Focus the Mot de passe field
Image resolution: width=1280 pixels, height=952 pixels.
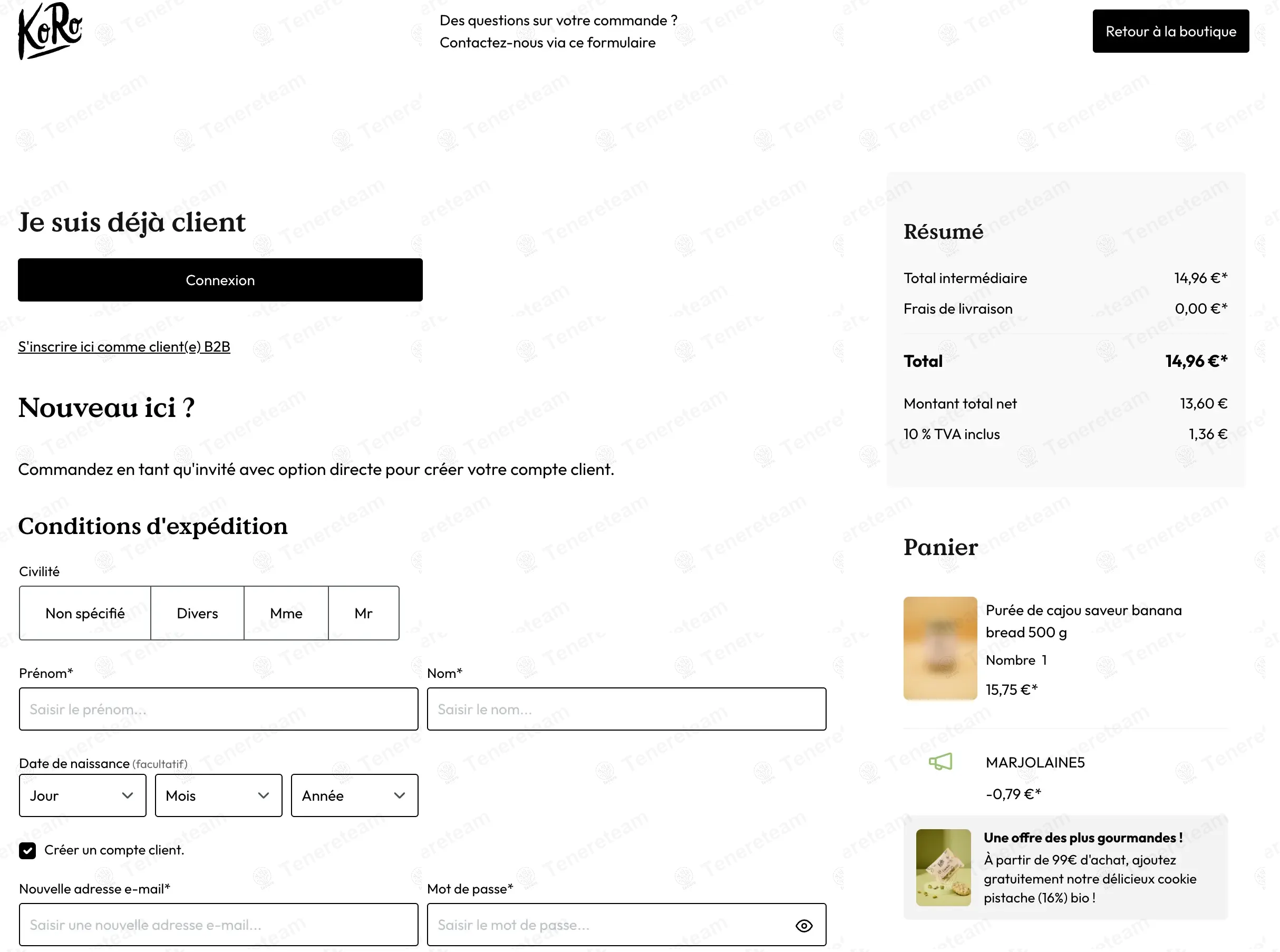(626, 925)
